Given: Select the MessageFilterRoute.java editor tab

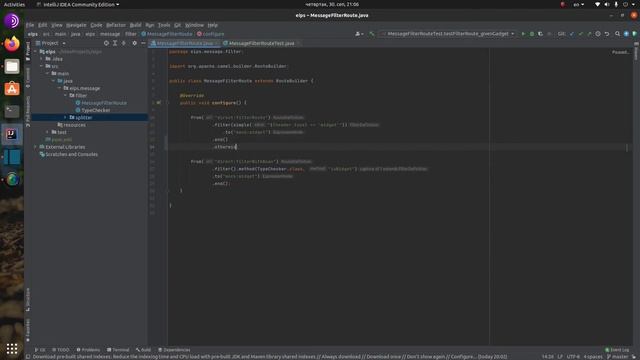Looking at the screenshot, I should [185, 43].
